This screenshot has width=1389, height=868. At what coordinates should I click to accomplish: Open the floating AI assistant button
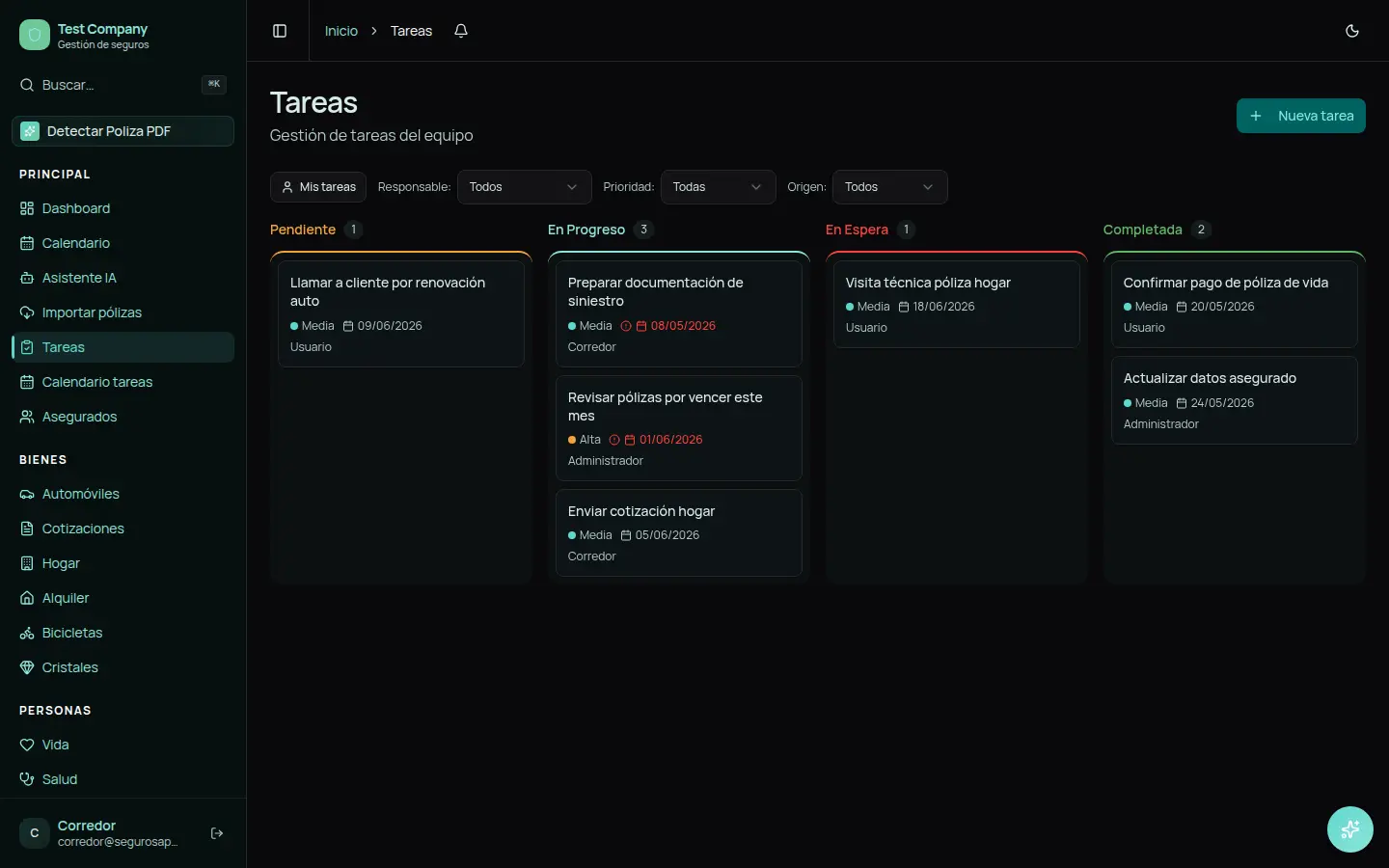(x=1350, y=829)
